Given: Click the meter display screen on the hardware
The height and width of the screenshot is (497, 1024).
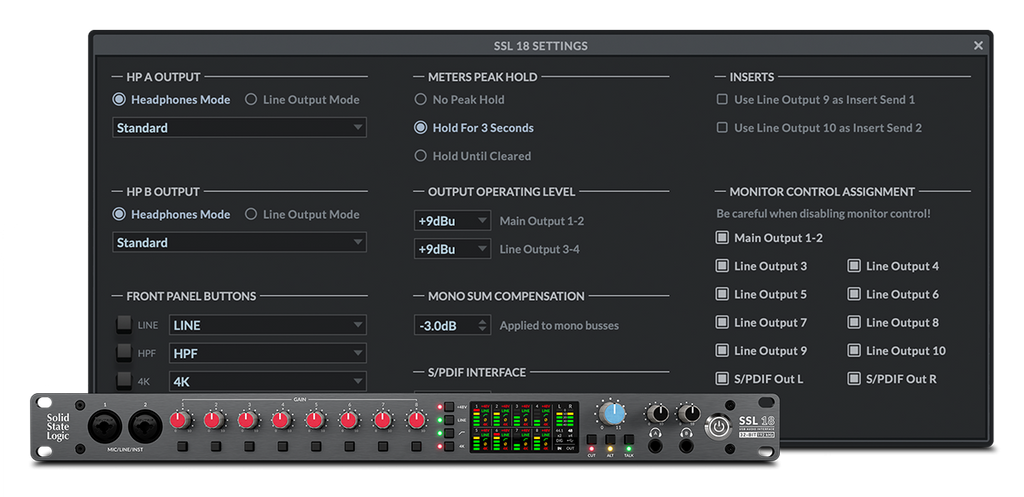Looking at the screenshot, I should click(524, 426).
